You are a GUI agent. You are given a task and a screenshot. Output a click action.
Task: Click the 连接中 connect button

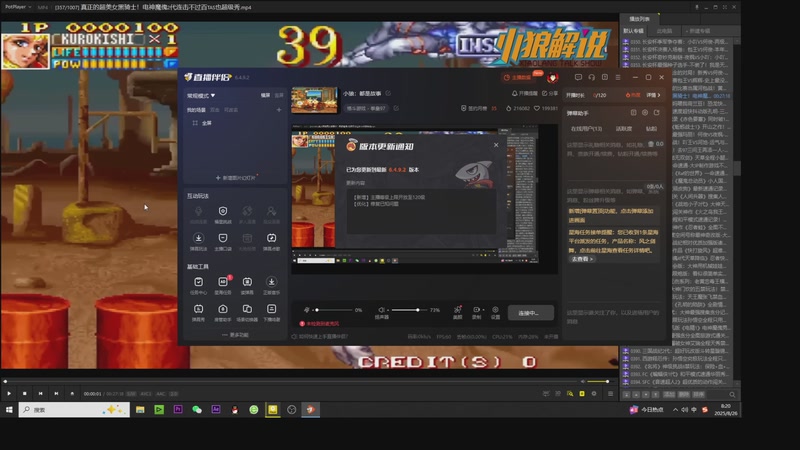tap(531, 313)
